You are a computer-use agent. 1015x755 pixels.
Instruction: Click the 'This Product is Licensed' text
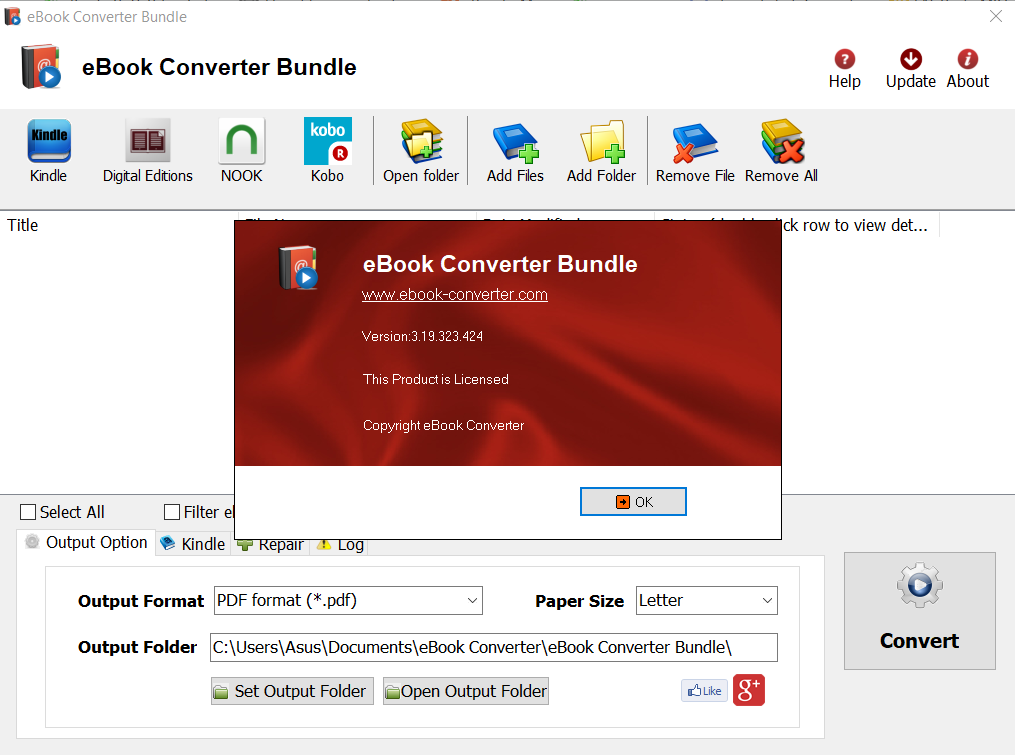pyautogui.click(x=436, y=379)
